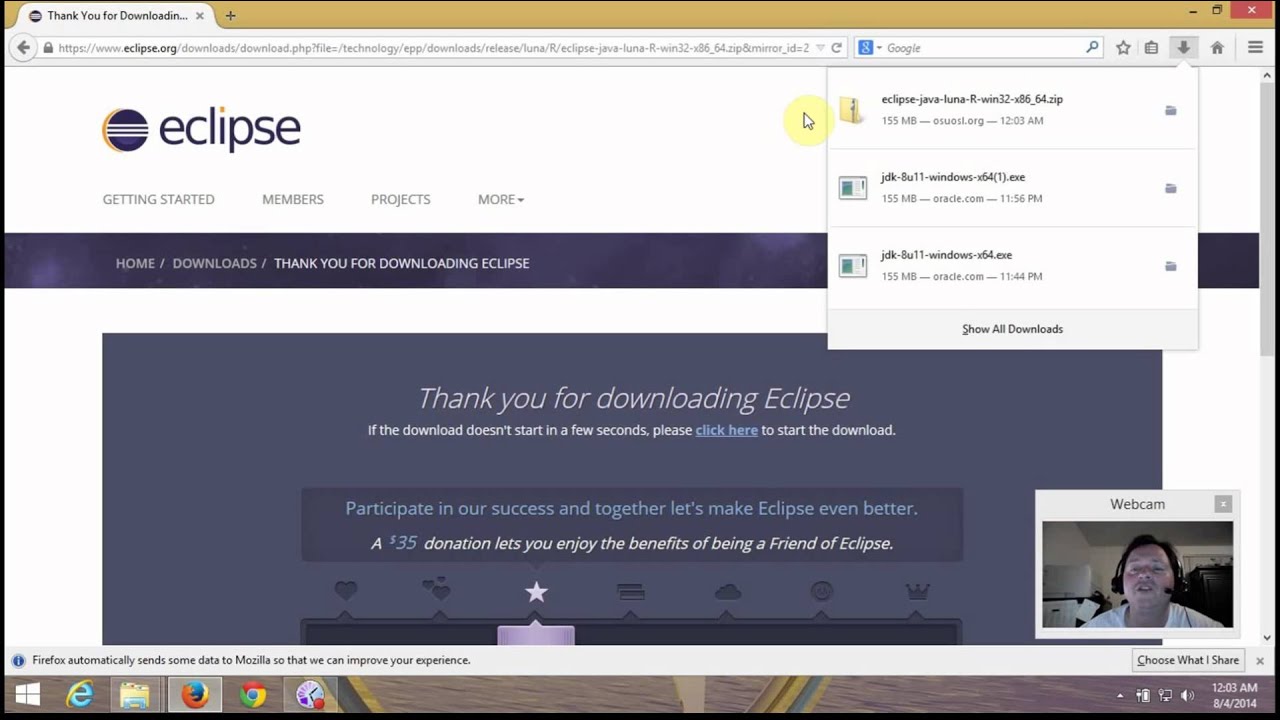Close the Webcam overlay panel
The width and height of the screenshot is (1280, 720).
pos(1223,504)
